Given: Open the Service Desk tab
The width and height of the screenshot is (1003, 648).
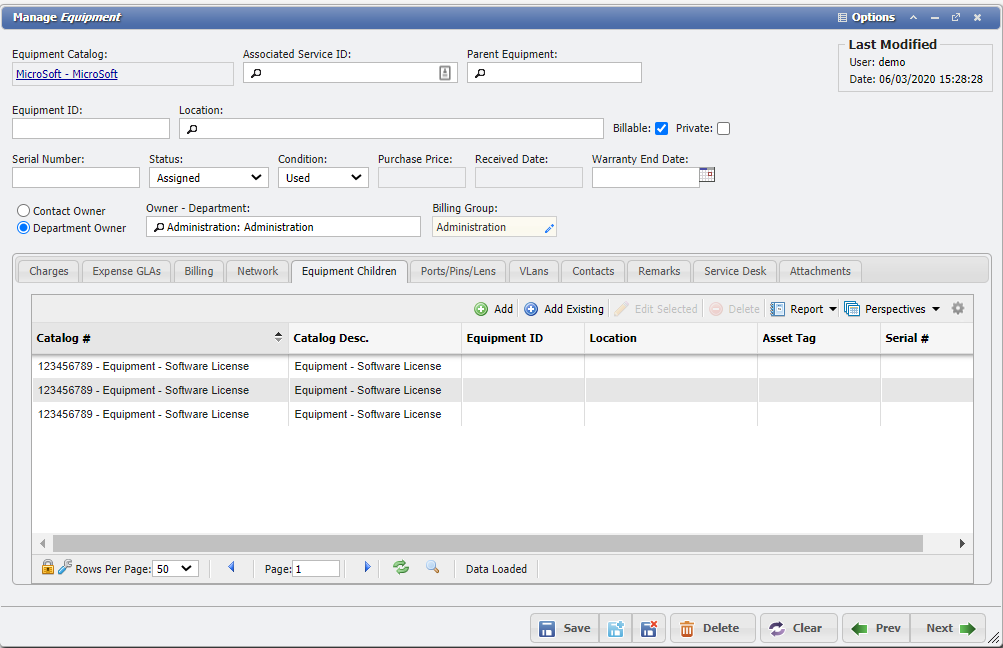Looking at the screenshot, I should tap(734, 271).
